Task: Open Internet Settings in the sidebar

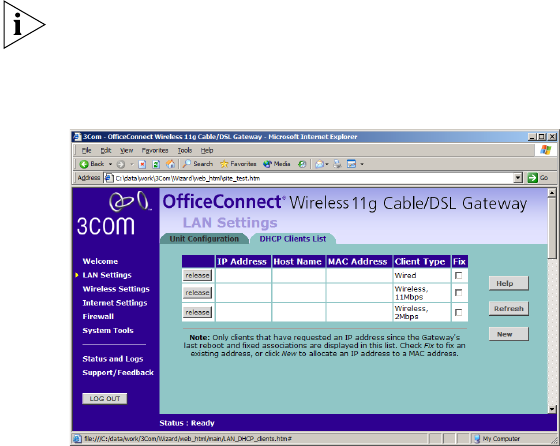Action: 115,303
